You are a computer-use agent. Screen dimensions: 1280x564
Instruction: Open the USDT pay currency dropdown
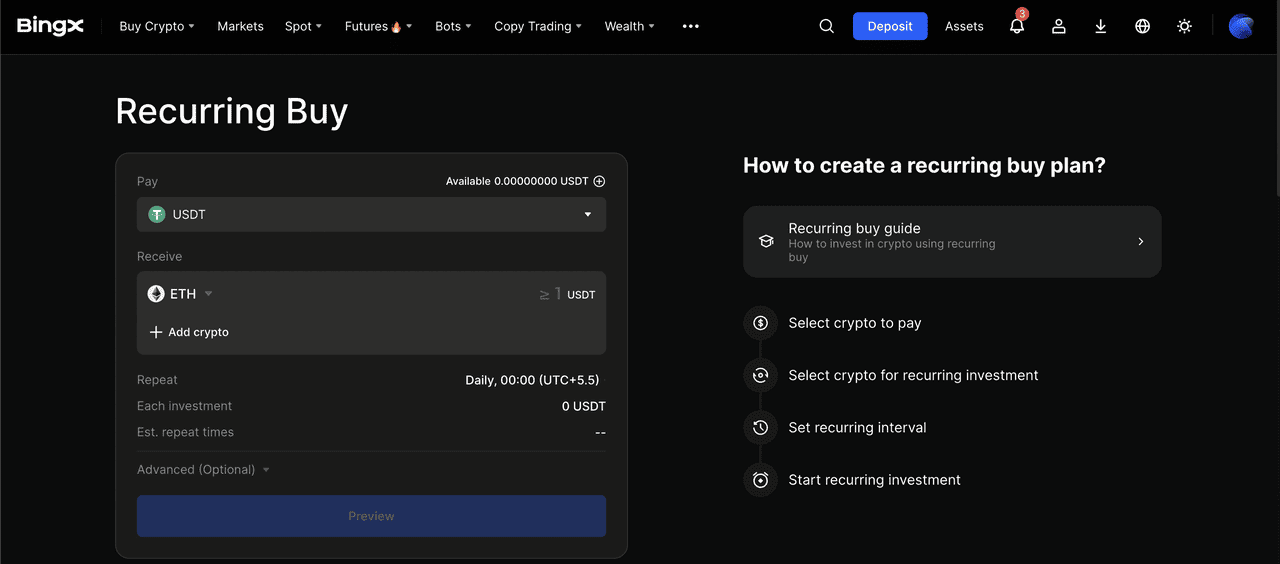pyautogui.click(x=371, y=214)
